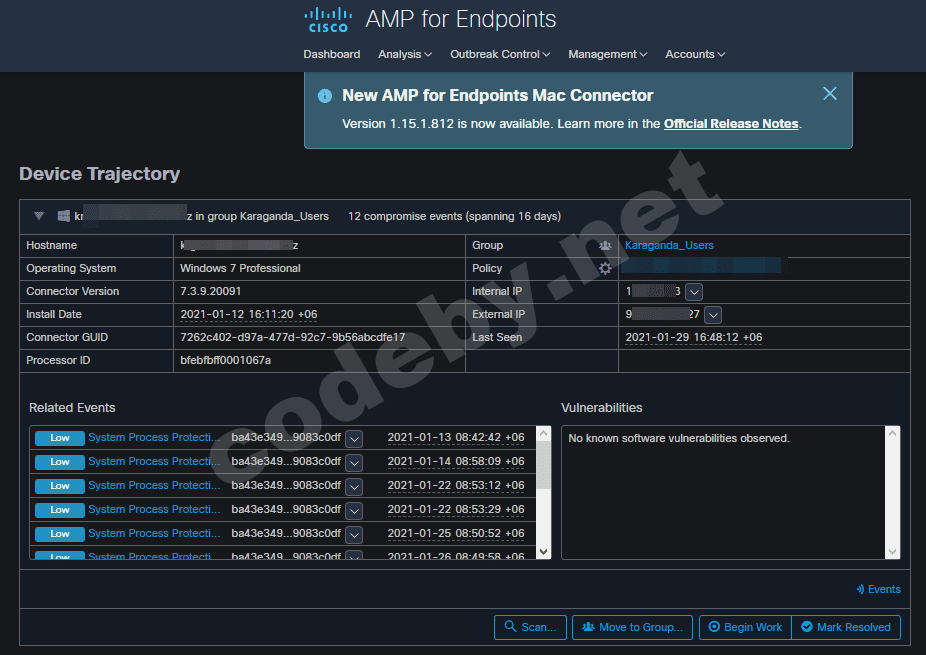Click Related Events scrollbar down arrow
The width and height of the screenshot is (926, 655).
(544, 551)
